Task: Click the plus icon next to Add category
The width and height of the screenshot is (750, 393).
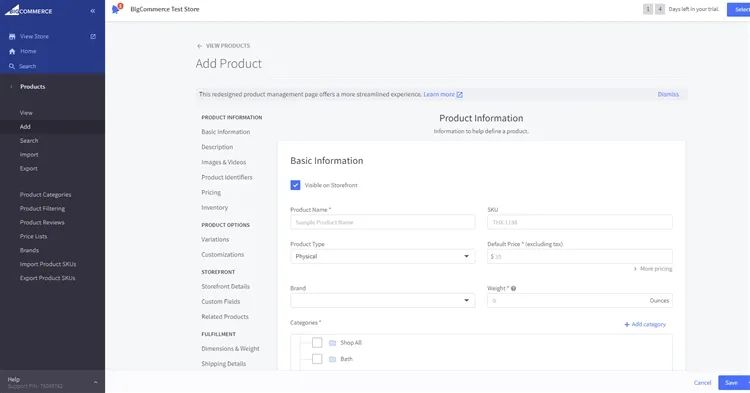Action: [627, 325]
